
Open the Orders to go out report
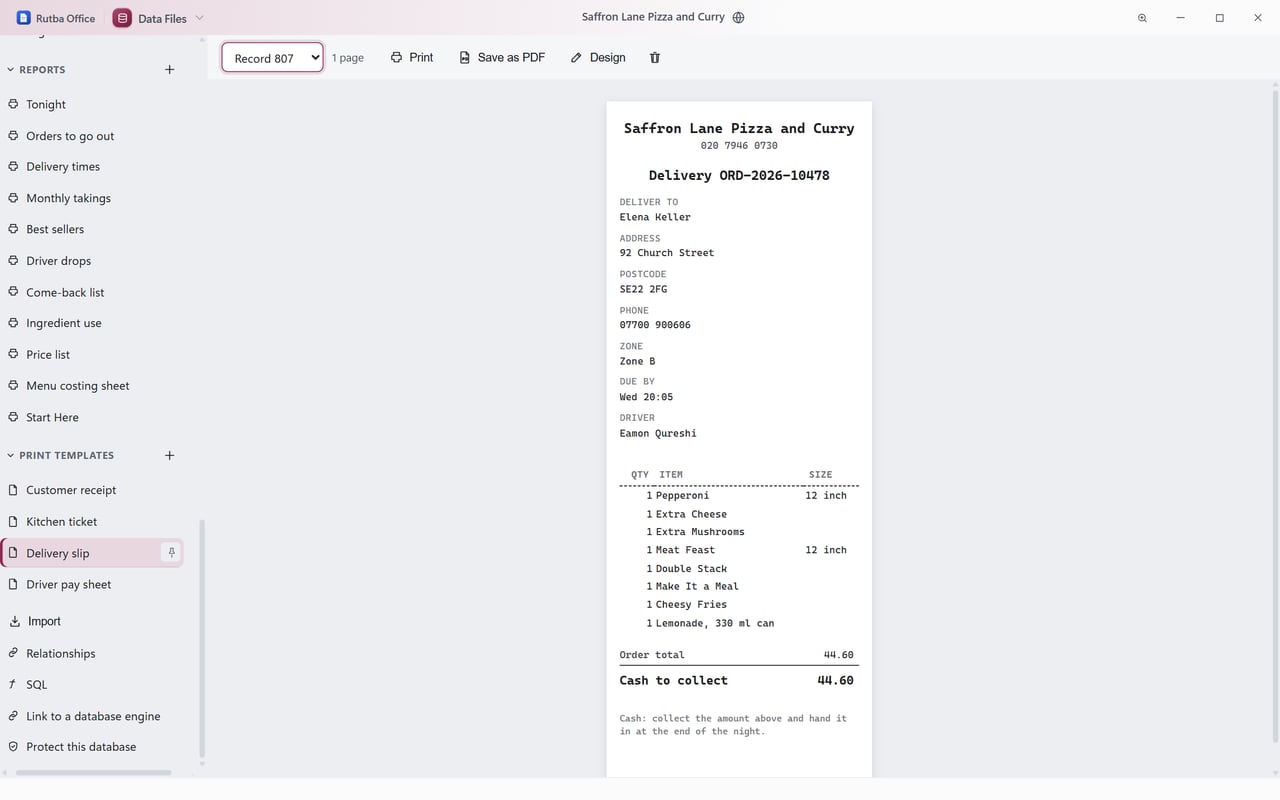coord(92,136)
